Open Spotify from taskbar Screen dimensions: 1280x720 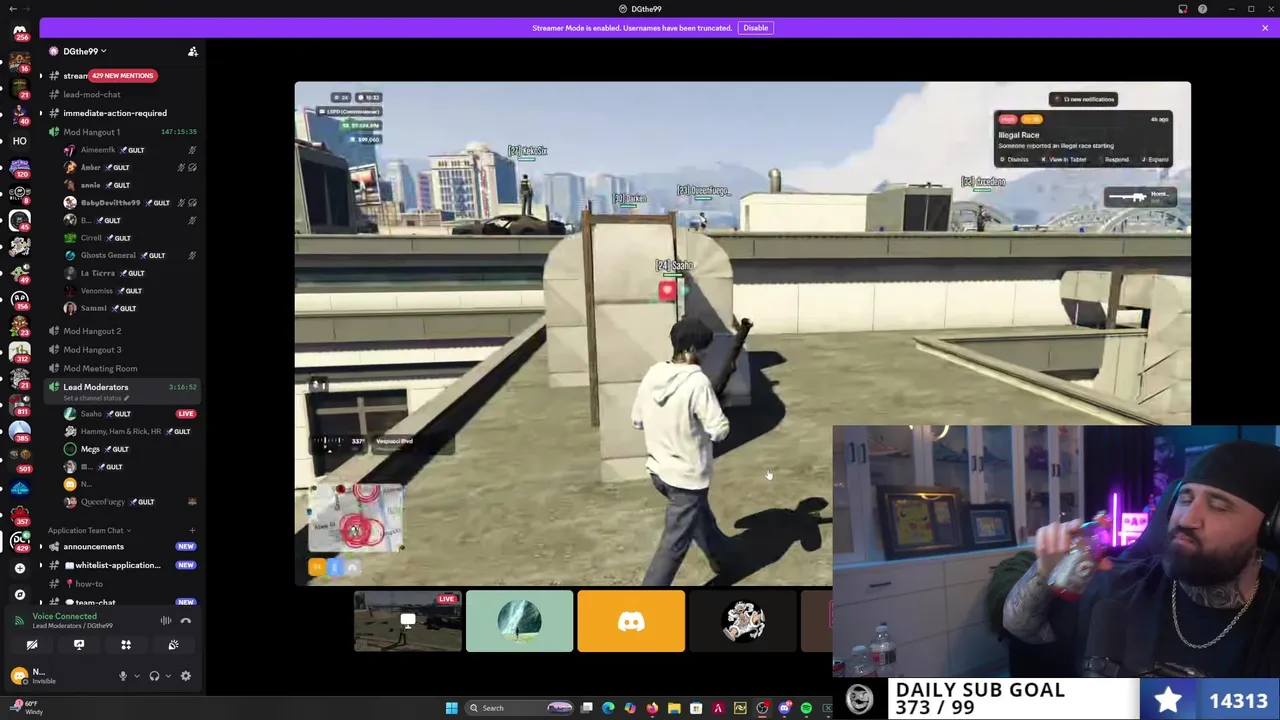pyautogui.click(x=806, y=708)
